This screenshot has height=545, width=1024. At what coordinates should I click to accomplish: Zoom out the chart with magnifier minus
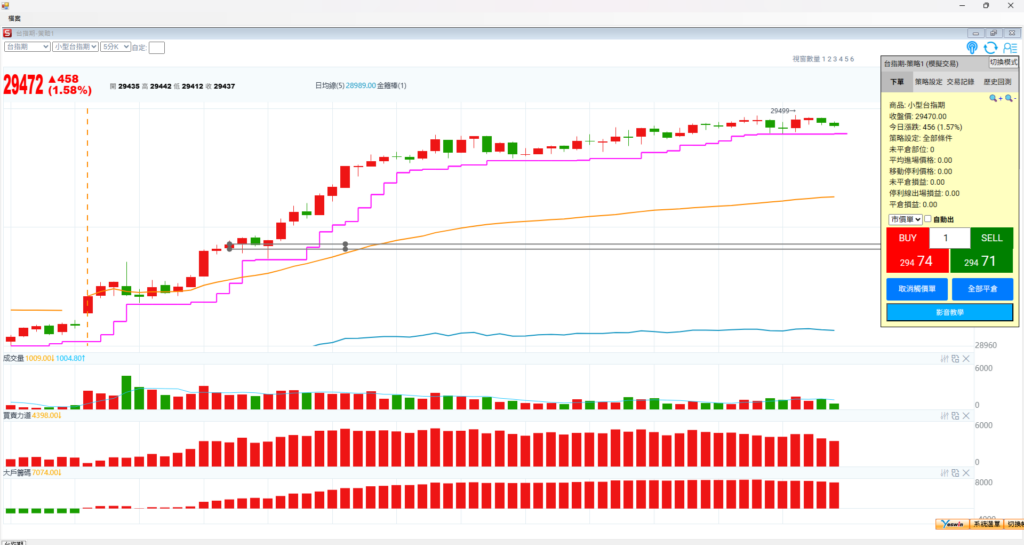click(x=1010, y=99)
